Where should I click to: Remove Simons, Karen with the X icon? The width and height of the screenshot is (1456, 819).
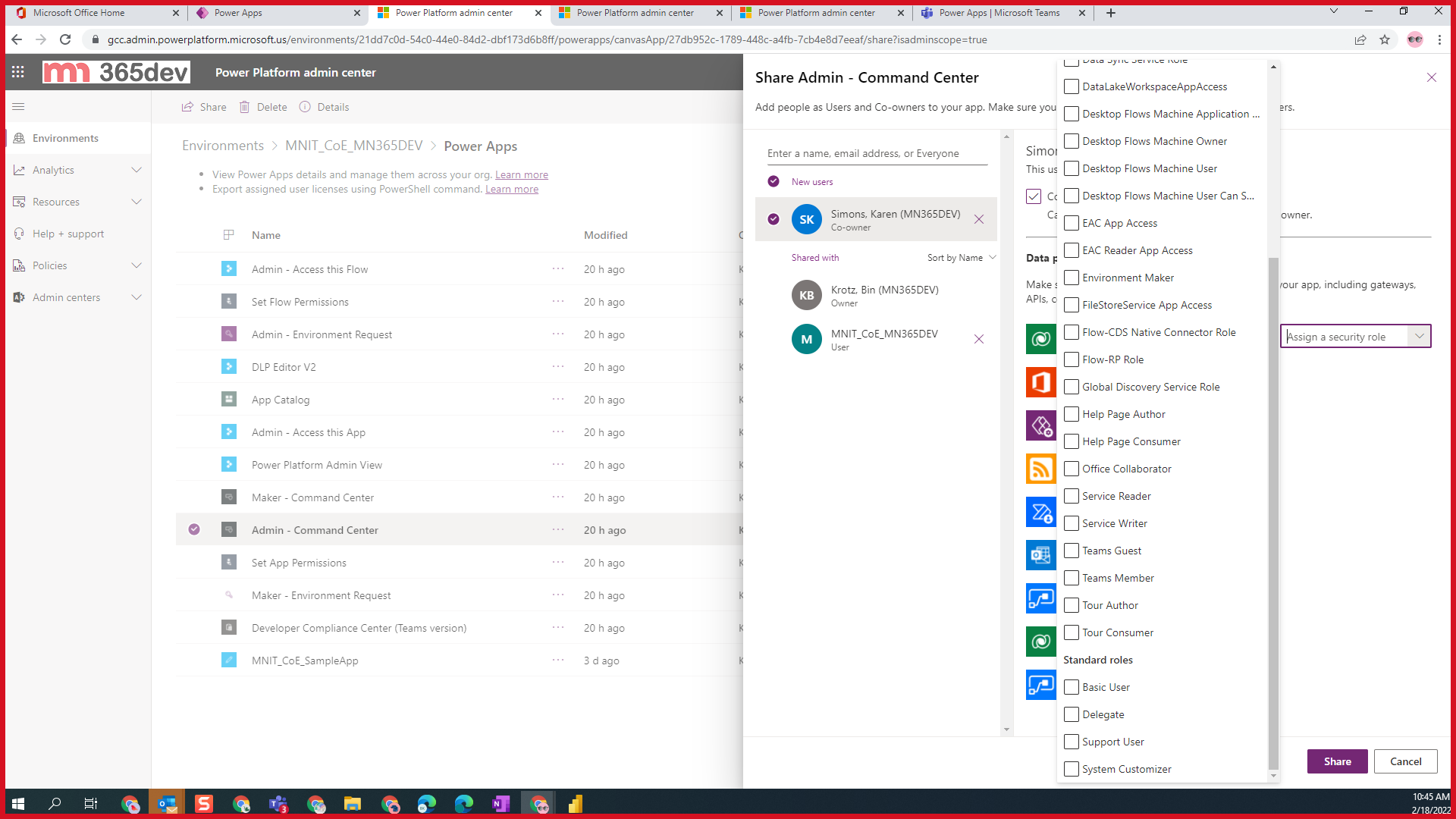pyautogui.click(x=979, y=219)
